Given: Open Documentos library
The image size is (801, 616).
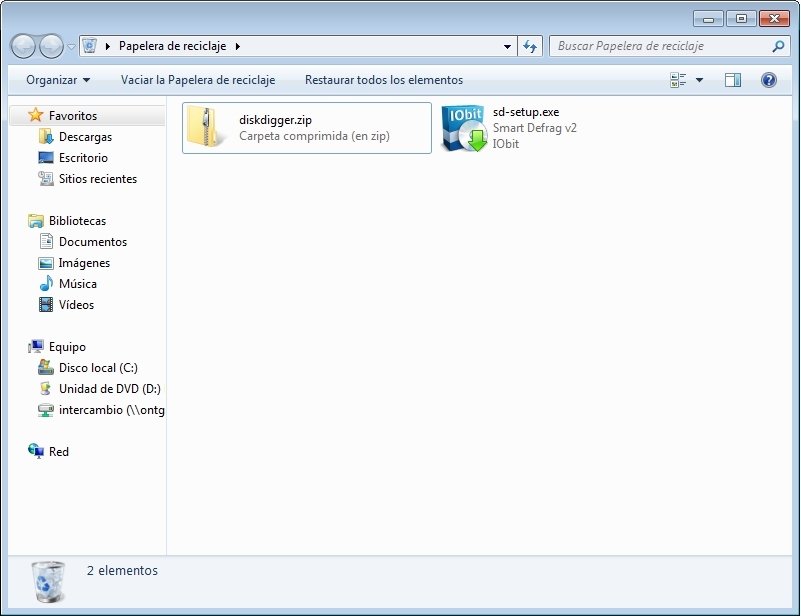Looking at the screenshot, I should pos(93,242).
